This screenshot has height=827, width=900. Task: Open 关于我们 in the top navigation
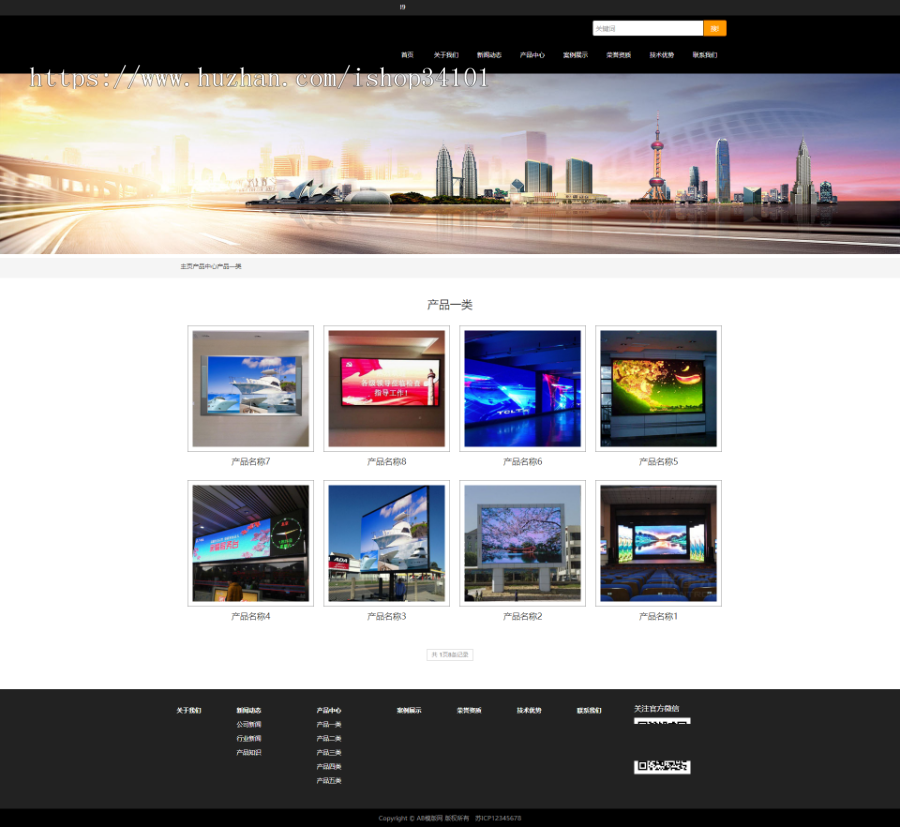tap(446, 55)
